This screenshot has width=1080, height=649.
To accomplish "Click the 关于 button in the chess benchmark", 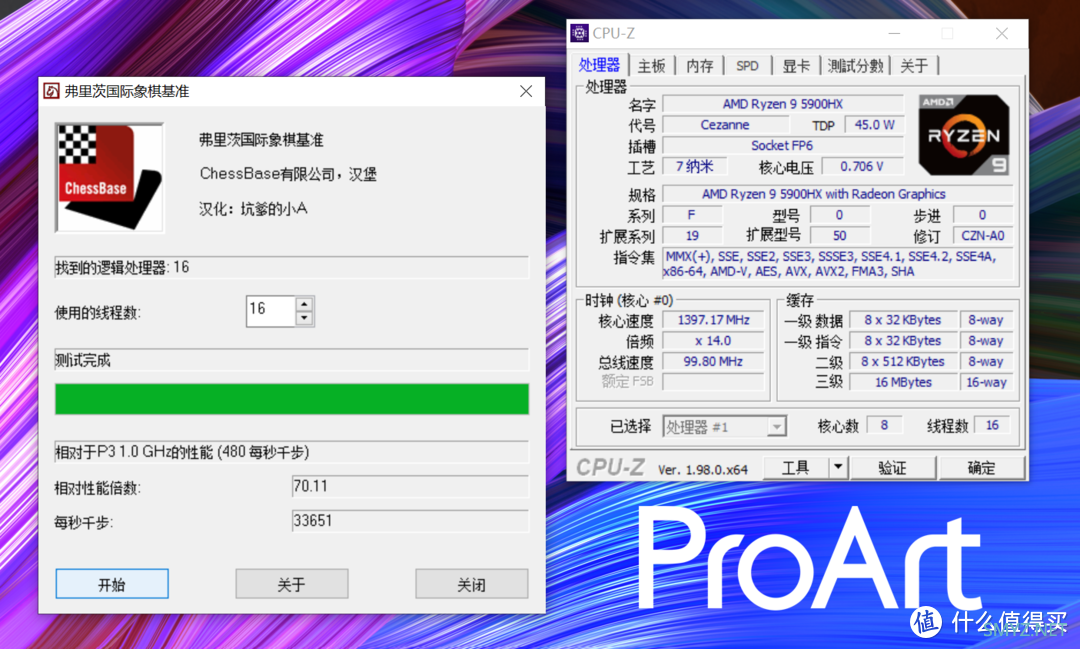I will point(291,584).
